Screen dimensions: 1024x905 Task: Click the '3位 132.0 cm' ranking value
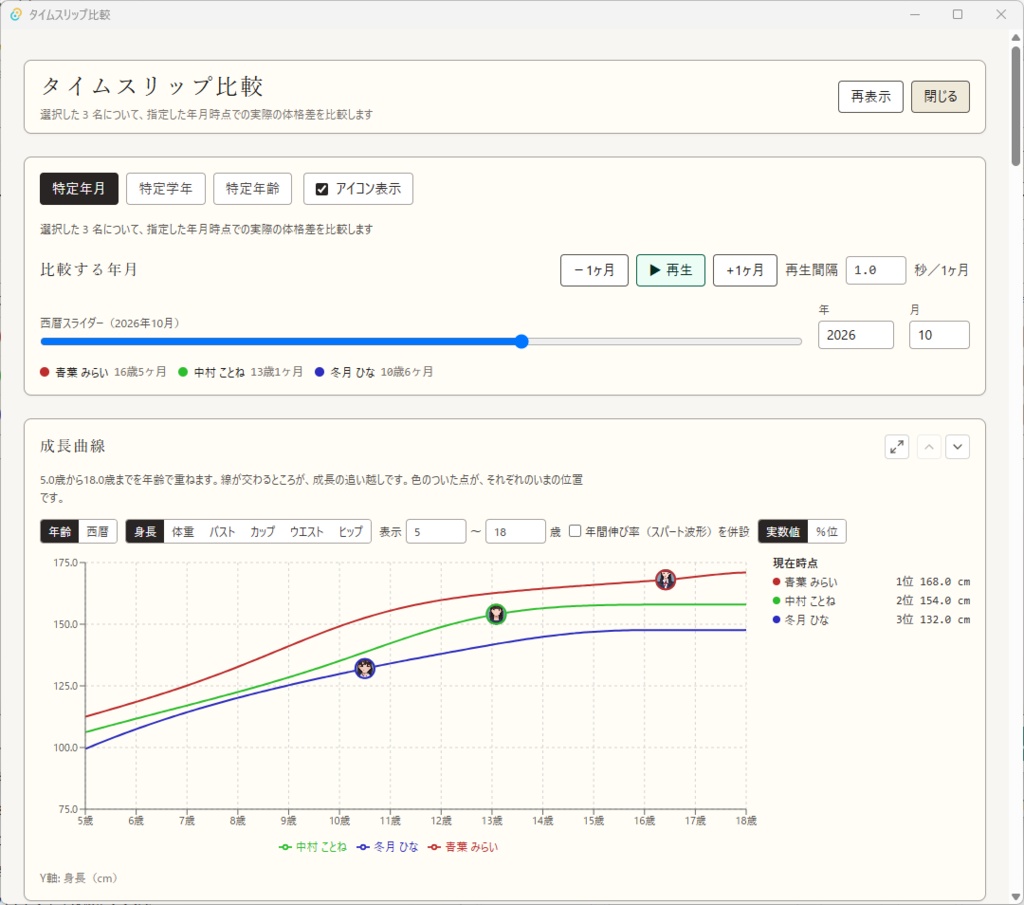coord(933,620)
